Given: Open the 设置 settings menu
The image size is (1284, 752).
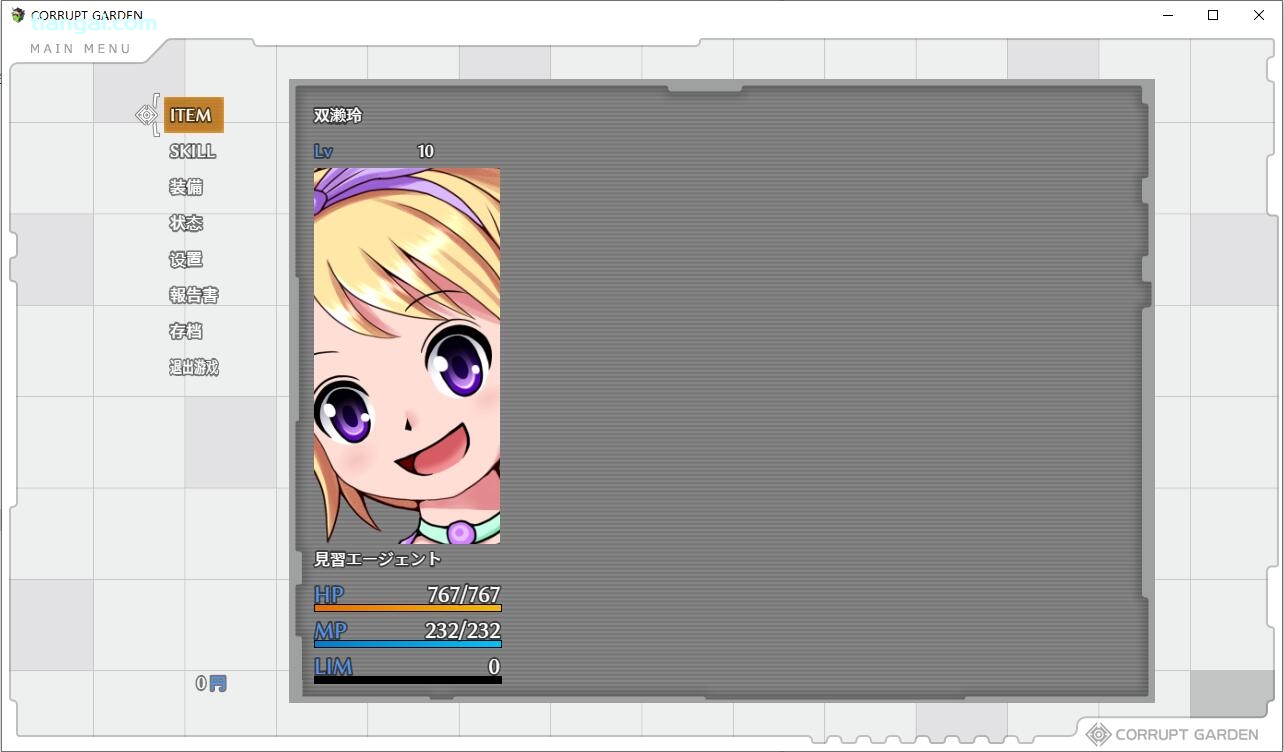Looking at the screenshot, I should [186, 260].
